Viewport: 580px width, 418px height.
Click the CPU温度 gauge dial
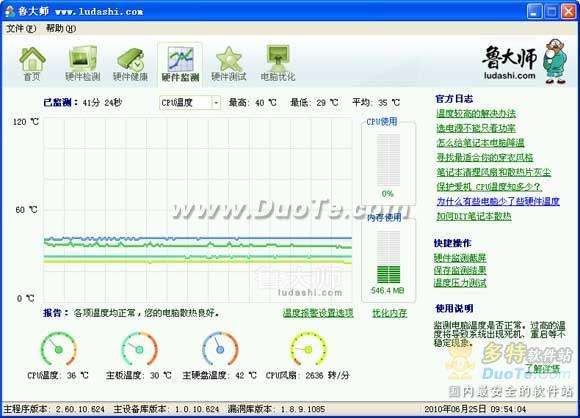click(58, 349)
